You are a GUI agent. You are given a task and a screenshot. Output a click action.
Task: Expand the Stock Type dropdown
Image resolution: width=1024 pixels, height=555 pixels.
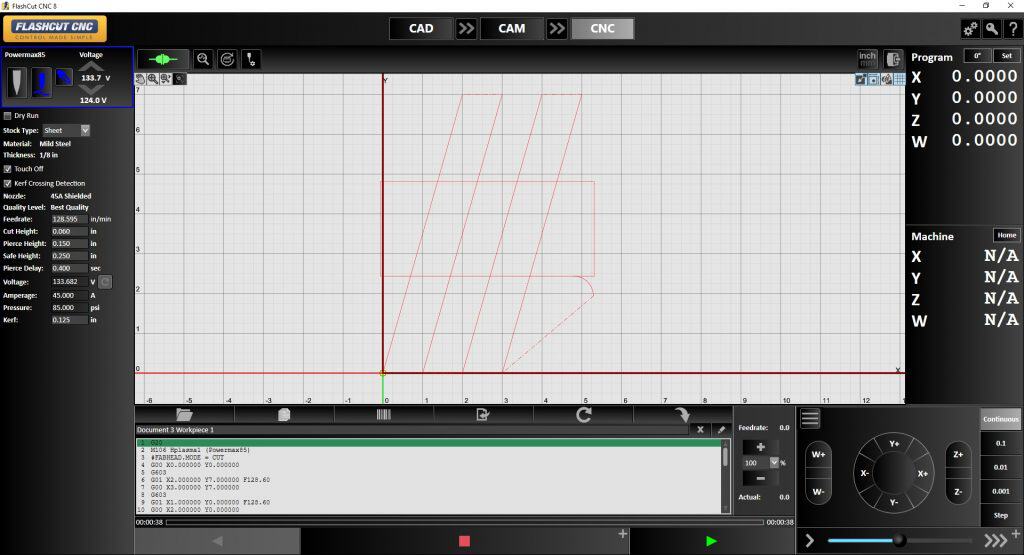pos(85,130)
